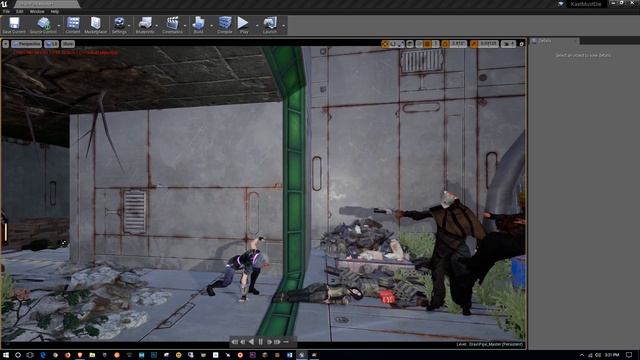Click the KantMustDie project name
The height and width of the screenshot is (360, 640).
tap(586, 4)
